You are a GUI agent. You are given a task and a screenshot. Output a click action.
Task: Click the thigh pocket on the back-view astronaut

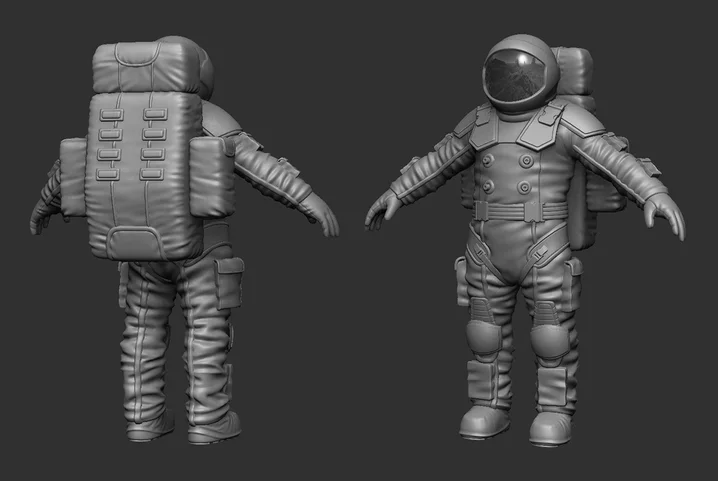[x=228, y=282]
